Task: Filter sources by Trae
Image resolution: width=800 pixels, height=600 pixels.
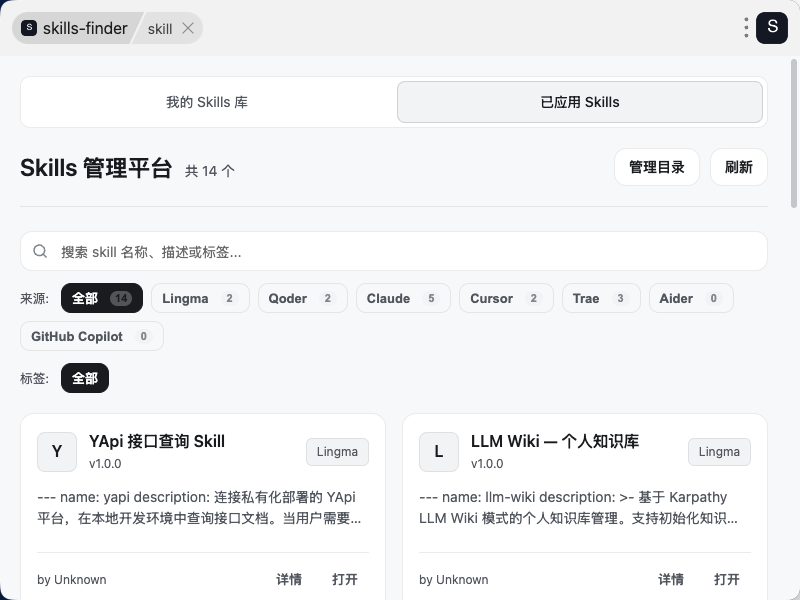Action: click(x=601, y=298)
